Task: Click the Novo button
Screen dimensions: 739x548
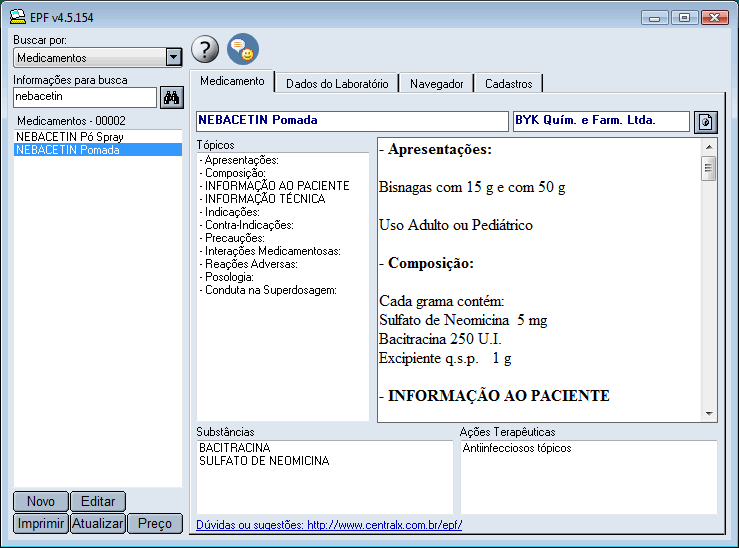Action: click(41, 501)
